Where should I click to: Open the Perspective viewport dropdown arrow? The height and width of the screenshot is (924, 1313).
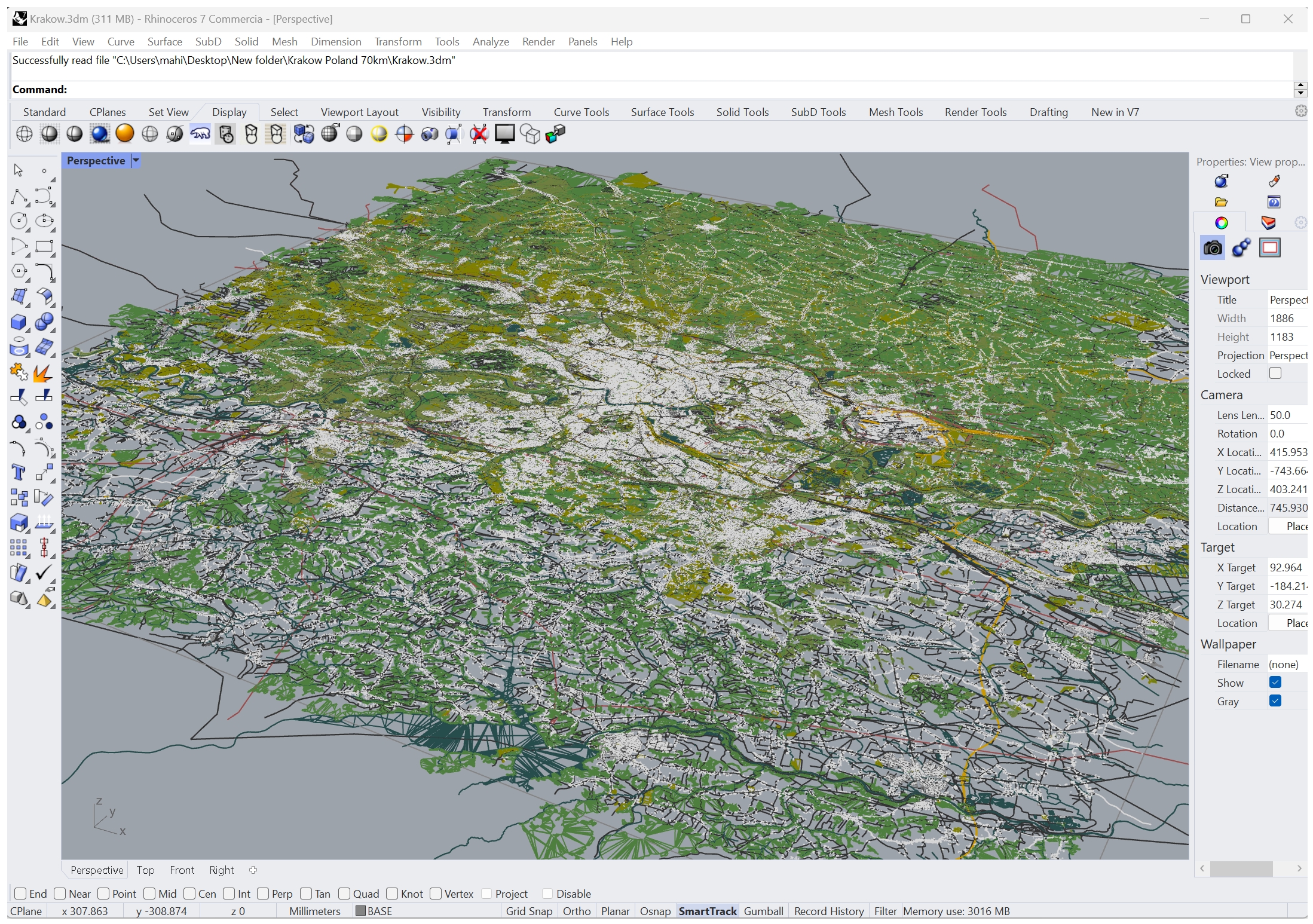point(136,161)
